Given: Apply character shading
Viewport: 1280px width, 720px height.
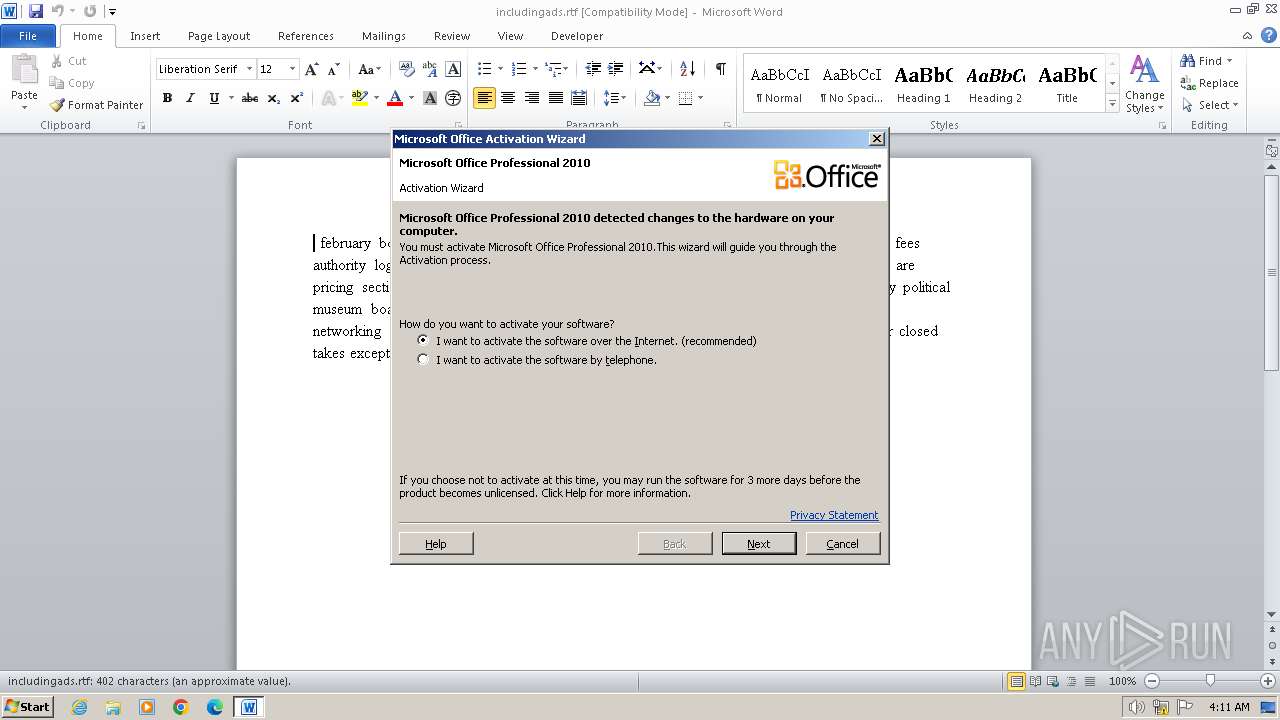Looking at the screenshot, I should (430, 98).
